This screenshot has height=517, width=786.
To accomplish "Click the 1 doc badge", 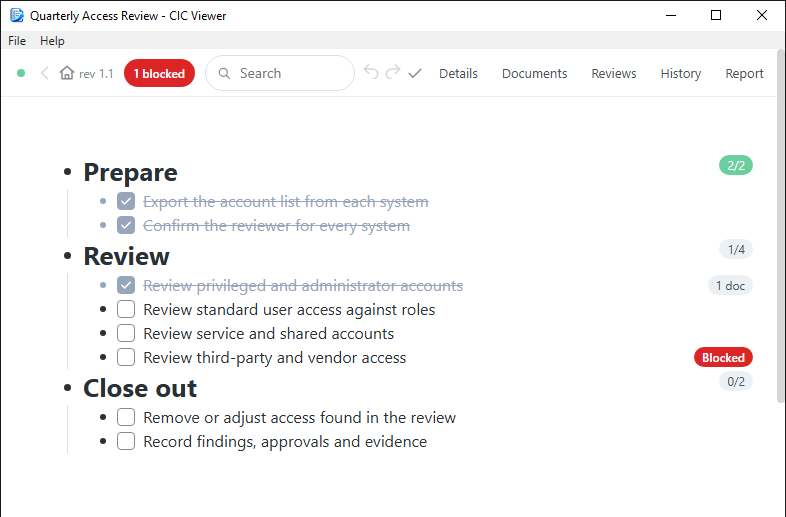I will coord(730,285).
